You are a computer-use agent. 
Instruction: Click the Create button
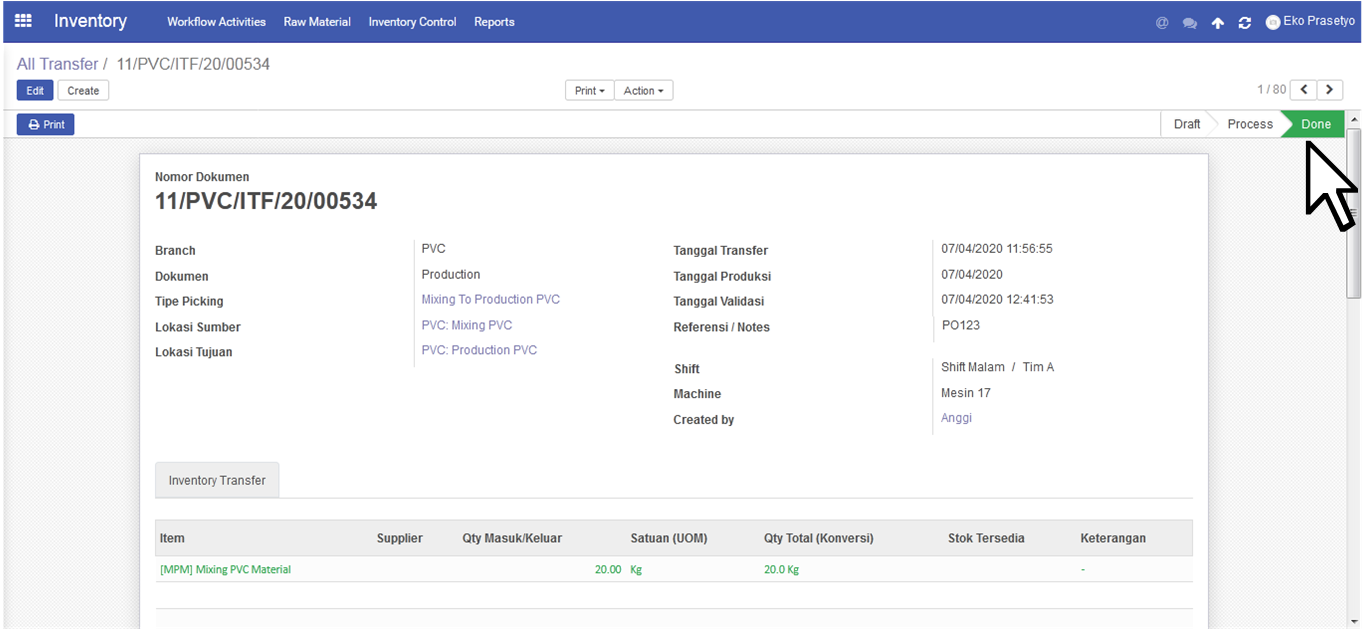pyautogui.click(x=83, y=91)
